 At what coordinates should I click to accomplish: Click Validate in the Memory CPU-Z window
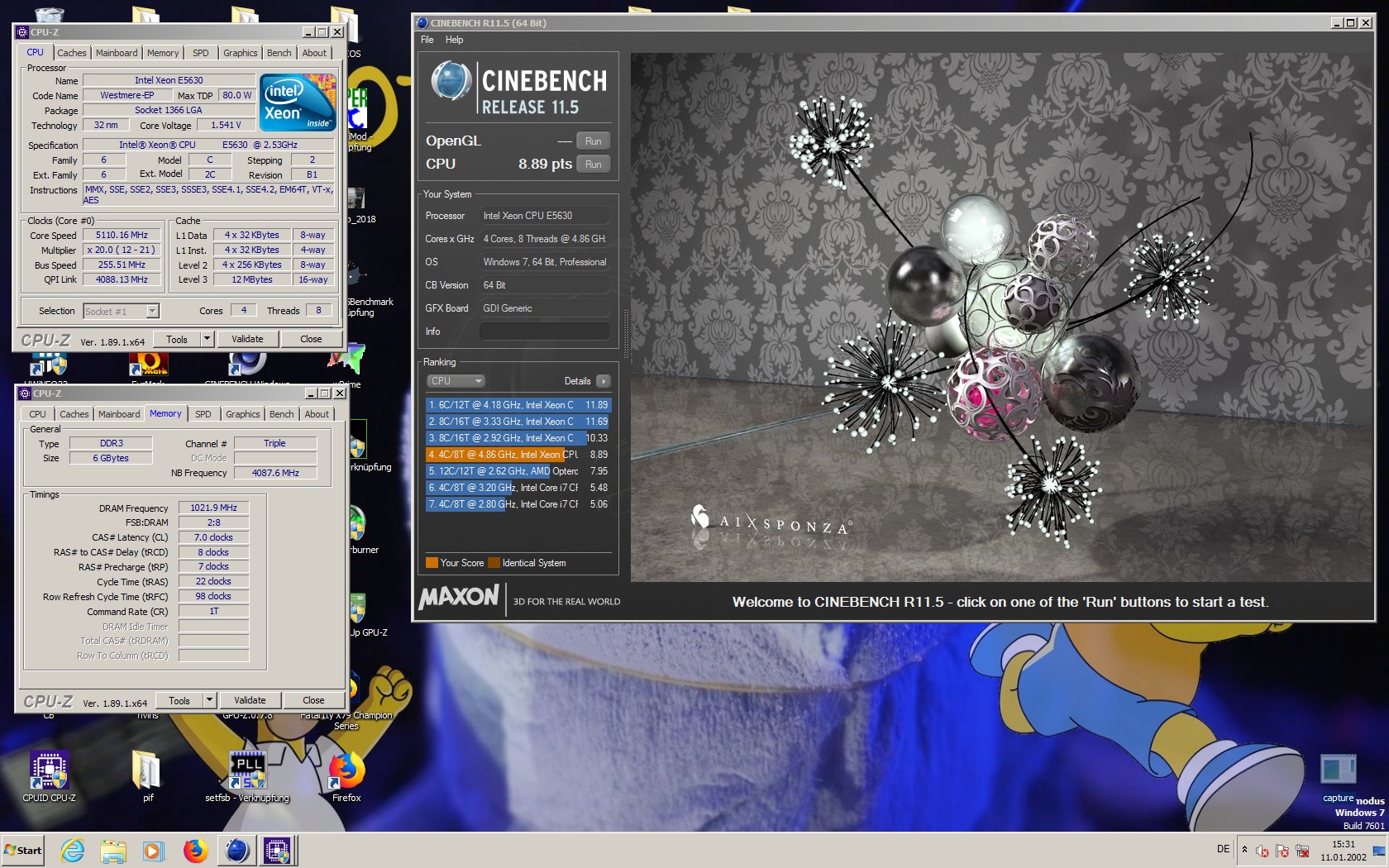click(250, 701)
